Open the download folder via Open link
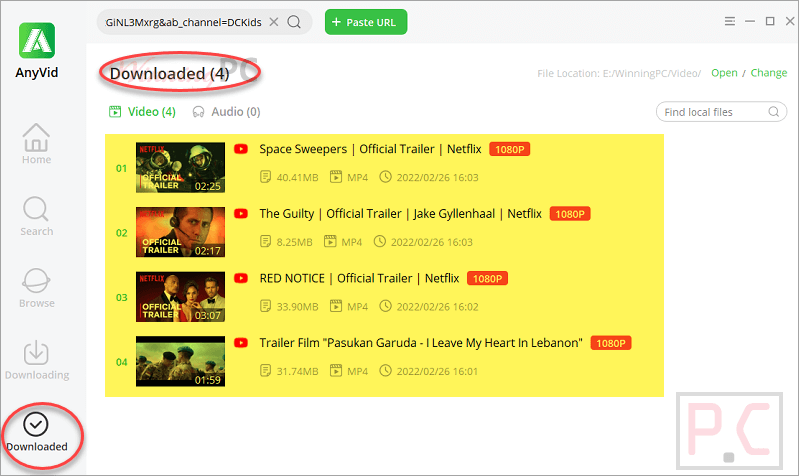 (724, 73)
